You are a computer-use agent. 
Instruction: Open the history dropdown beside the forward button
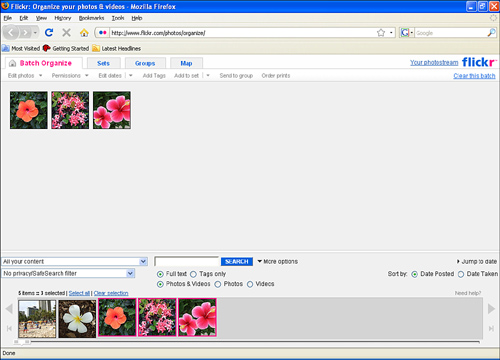pos(35,33)
